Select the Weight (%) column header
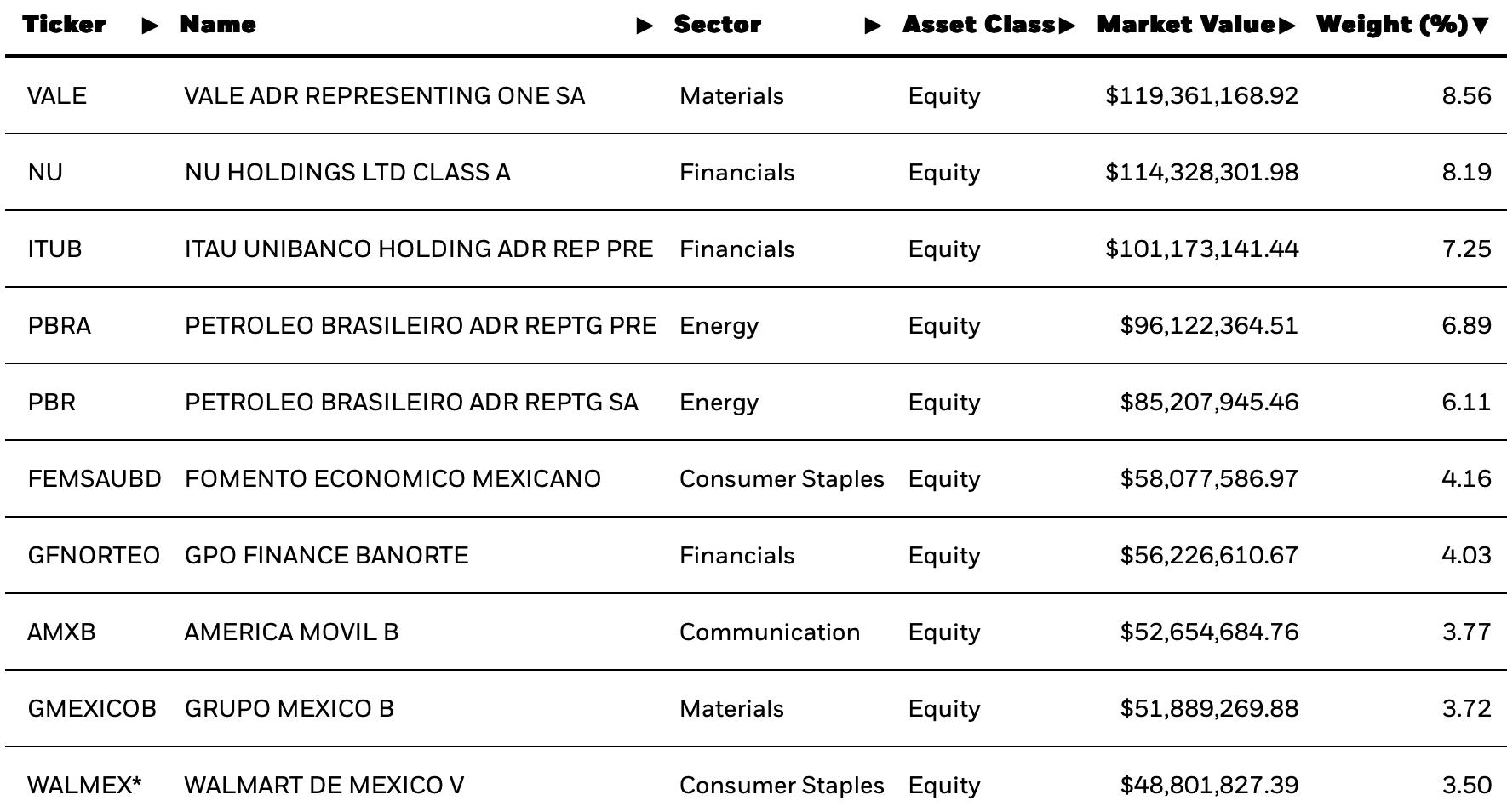The width and height of the screenshot is (1507, 812). pyautogui.click(x=1392, y=25)
